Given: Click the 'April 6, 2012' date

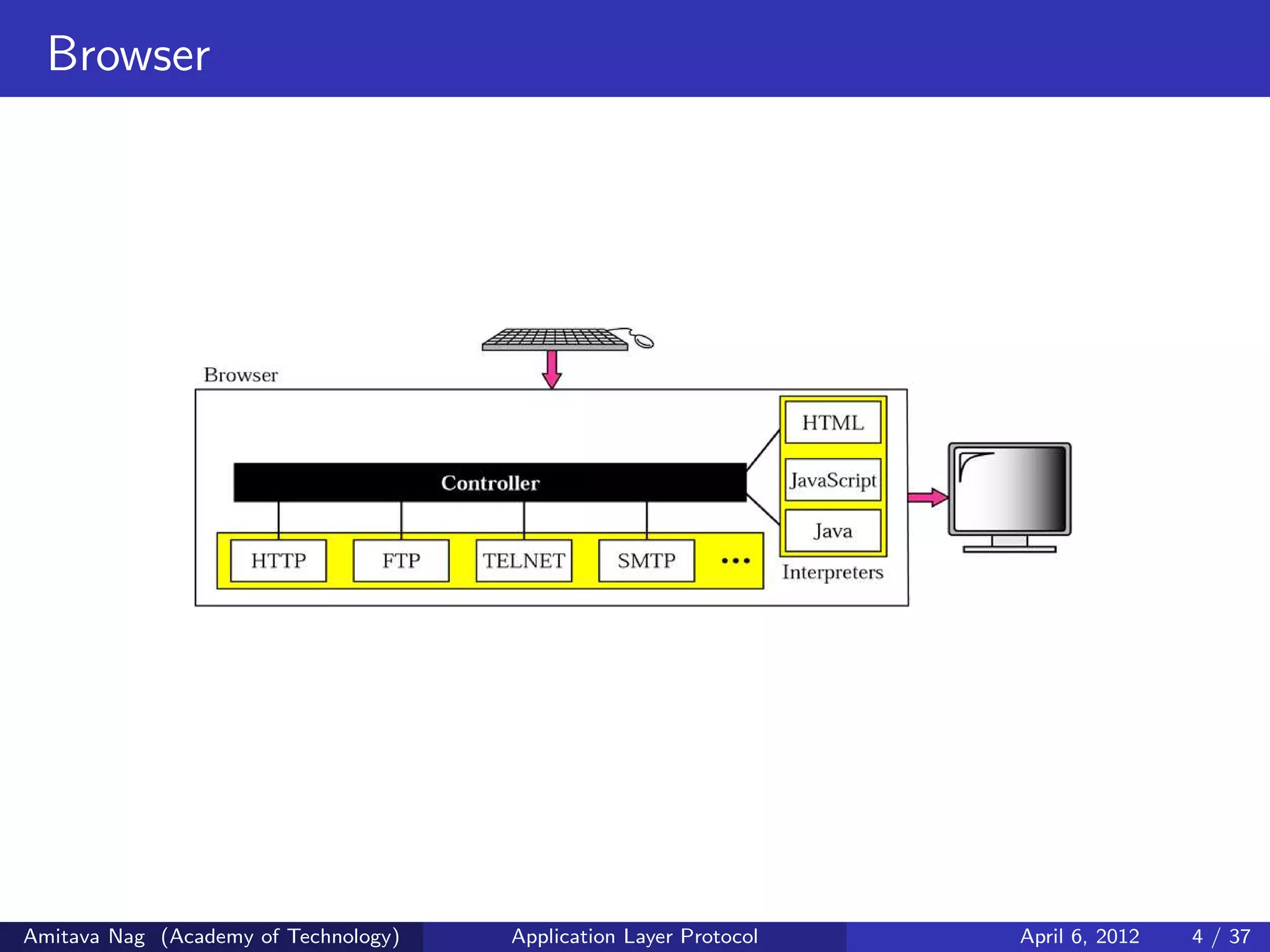Looking at the screenshot, I should (x=1080, y=936).
